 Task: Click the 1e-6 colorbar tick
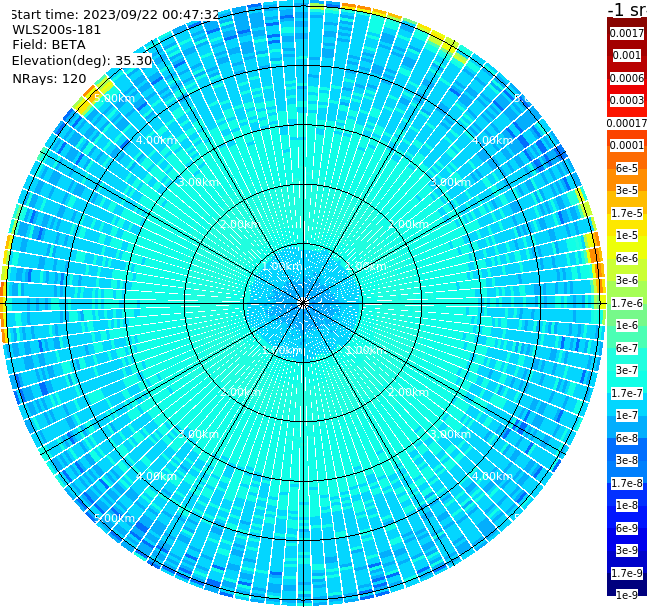click(627, 325)
